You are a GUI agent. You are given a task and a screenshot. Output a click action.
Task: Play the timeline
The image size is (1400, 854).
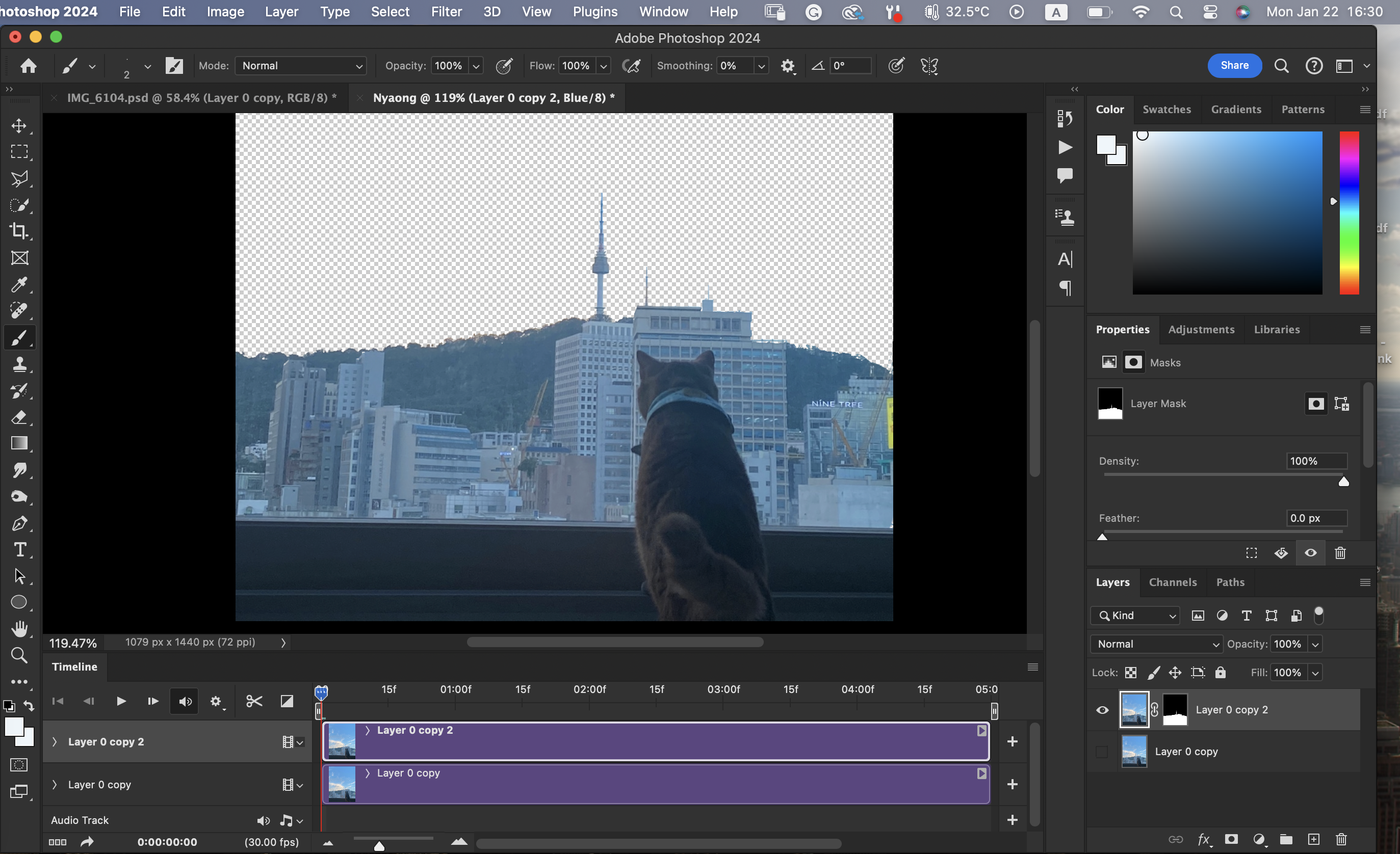tap(121, 701)
